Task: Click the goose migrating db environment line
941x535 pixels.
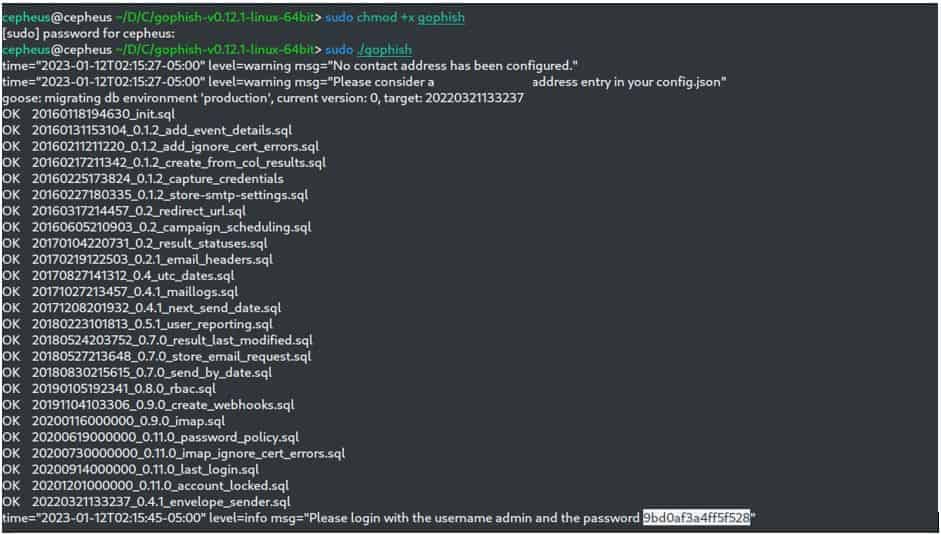Action: pyautogui.click(x=263, y=98)
